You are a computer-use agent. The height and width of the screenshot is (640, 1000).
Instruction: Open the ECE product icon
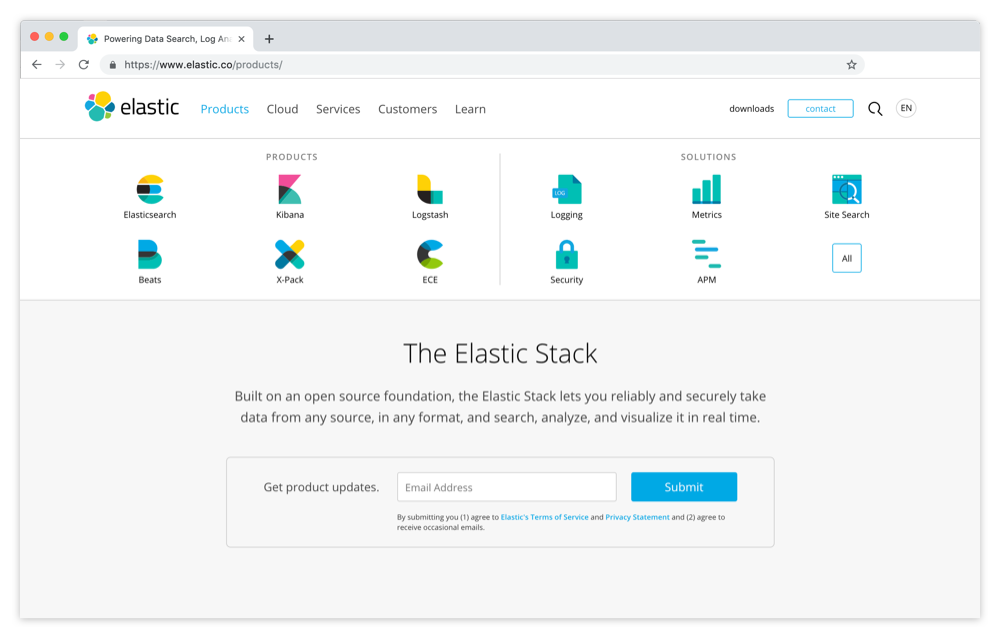pyautogui.click(x=430, y=254)
